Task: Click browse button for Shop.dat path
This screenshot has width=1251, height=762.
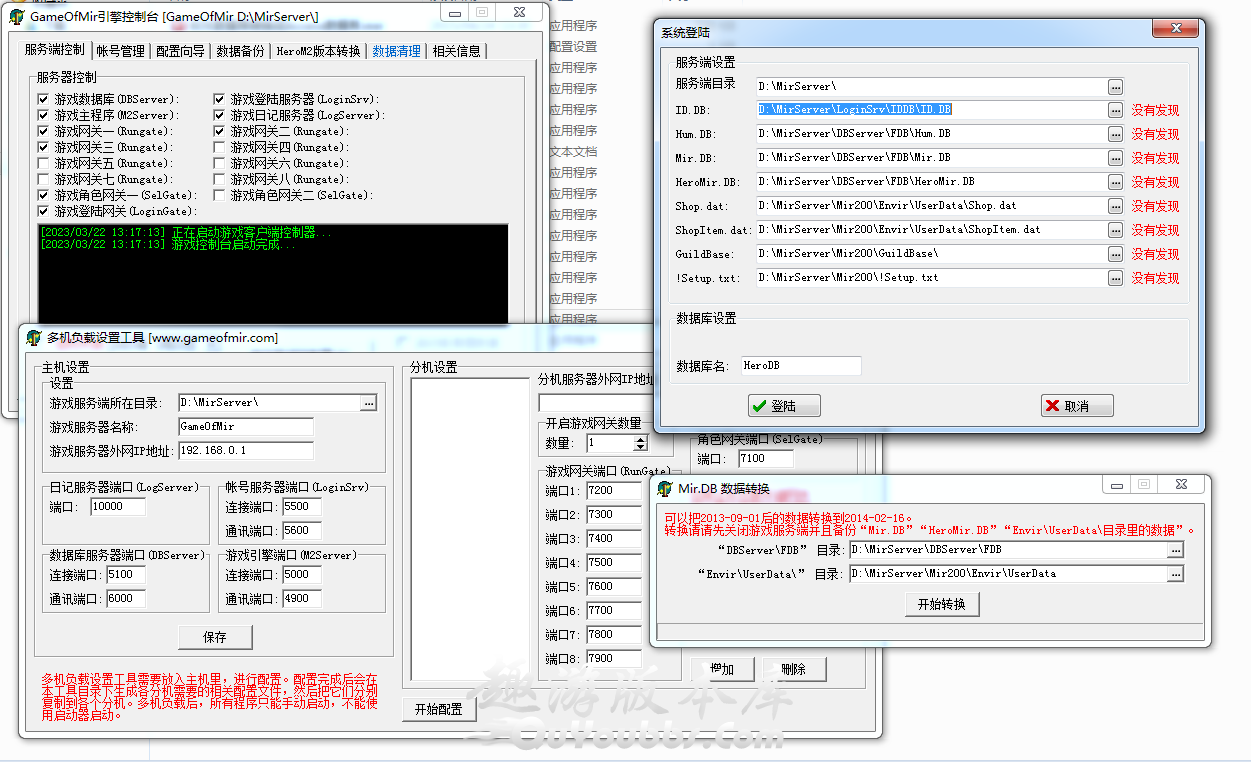Action: 1115,206
